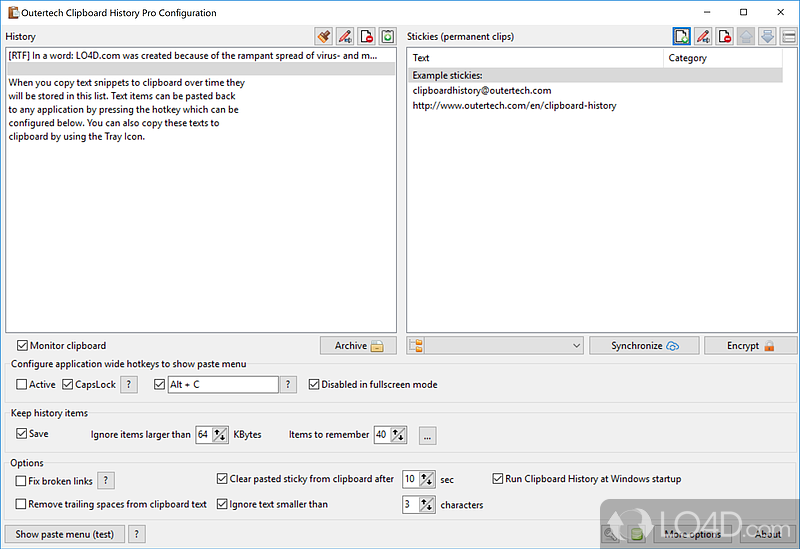Open the stickies category dropdown
Image resolution: width=800 pixels, height=549 pixels.
[x=503, y=345]
